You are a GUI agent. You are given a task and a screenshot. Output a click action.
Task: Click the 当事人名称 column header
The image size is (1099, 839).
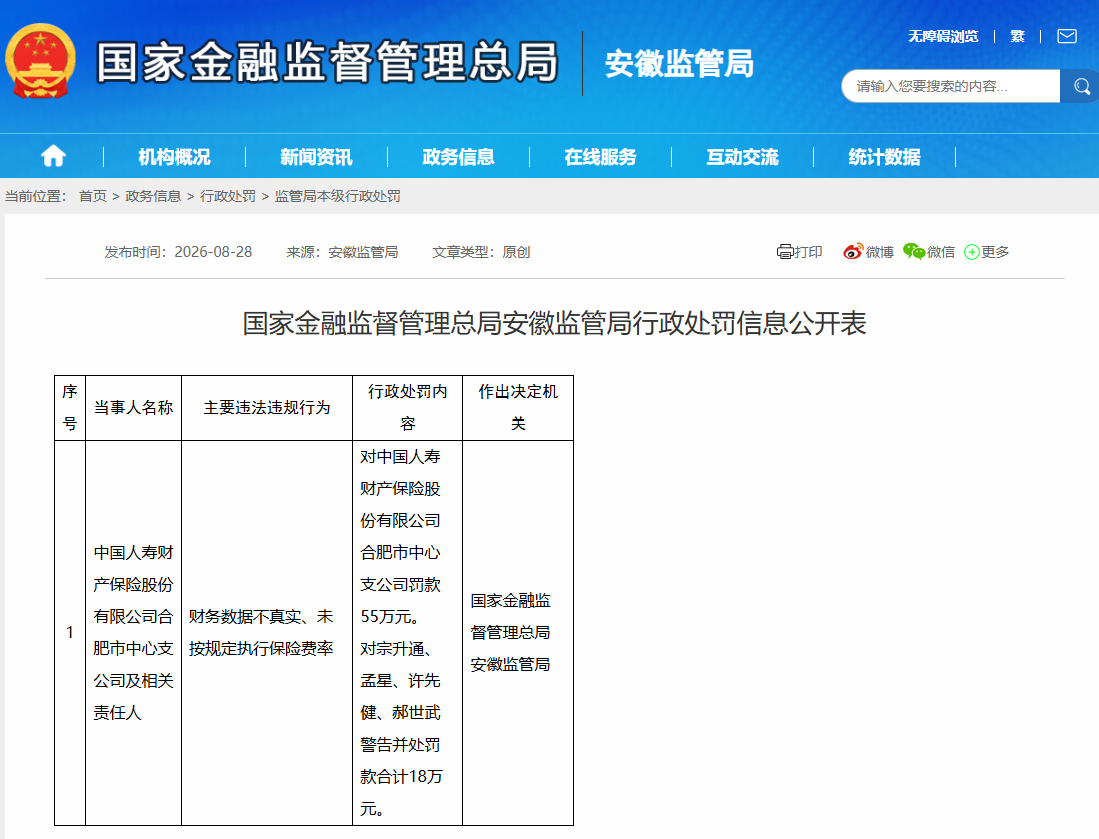[x=133, y=407]
